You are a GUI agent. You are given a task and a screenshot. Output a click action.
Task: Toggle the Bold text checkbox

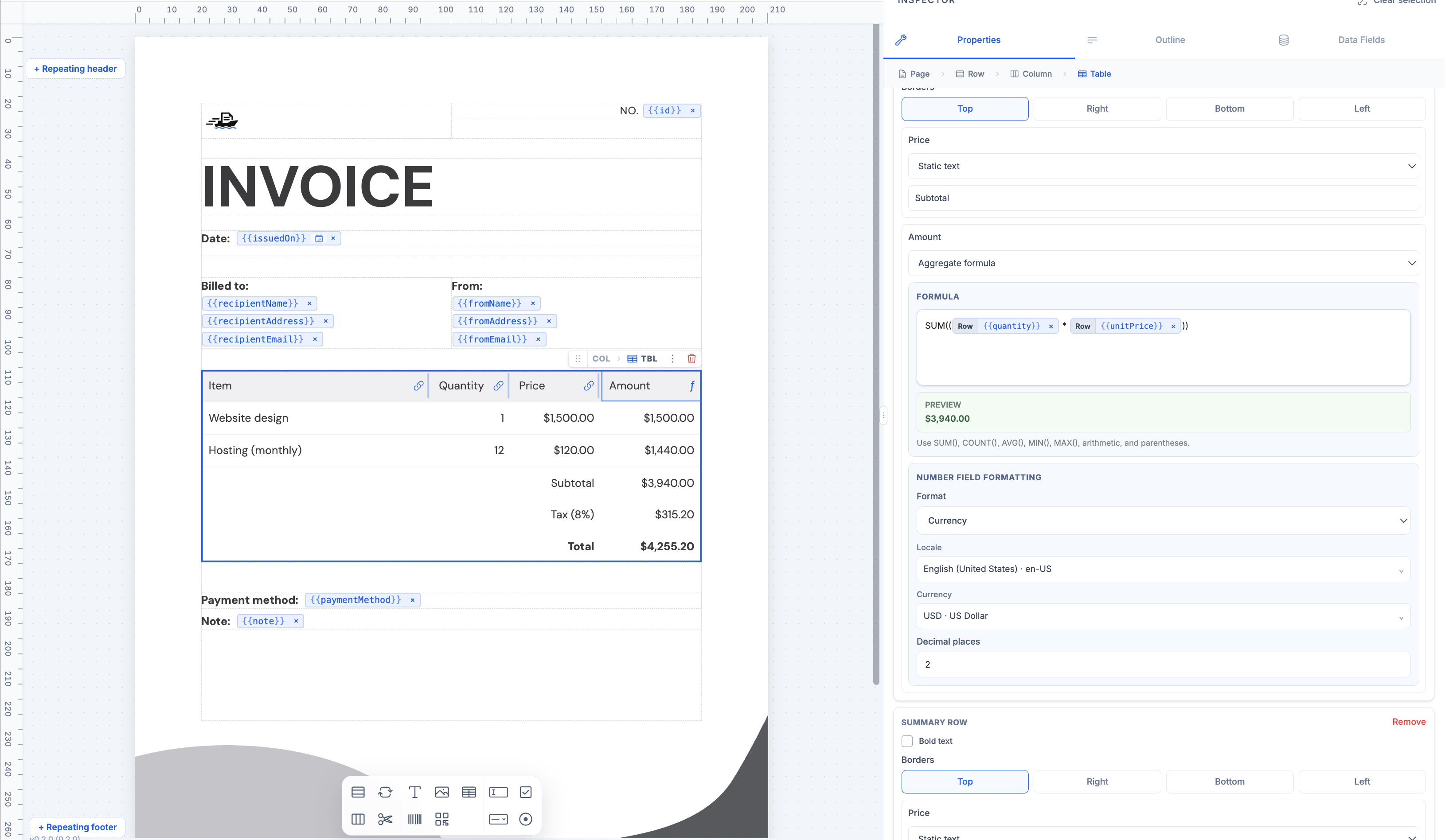[907, 741]
